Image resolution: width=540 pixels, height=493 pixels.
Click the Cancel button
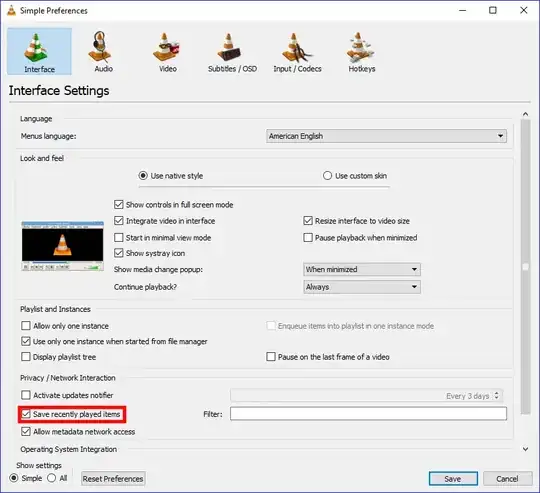tap(507, 479)
